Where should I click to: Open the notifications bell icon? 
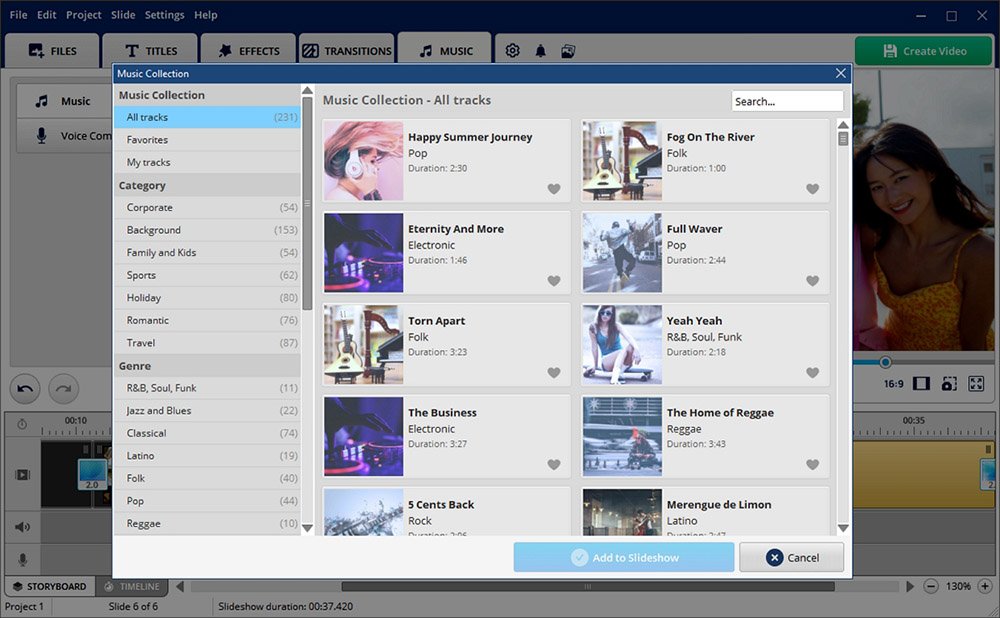(540, 51)
